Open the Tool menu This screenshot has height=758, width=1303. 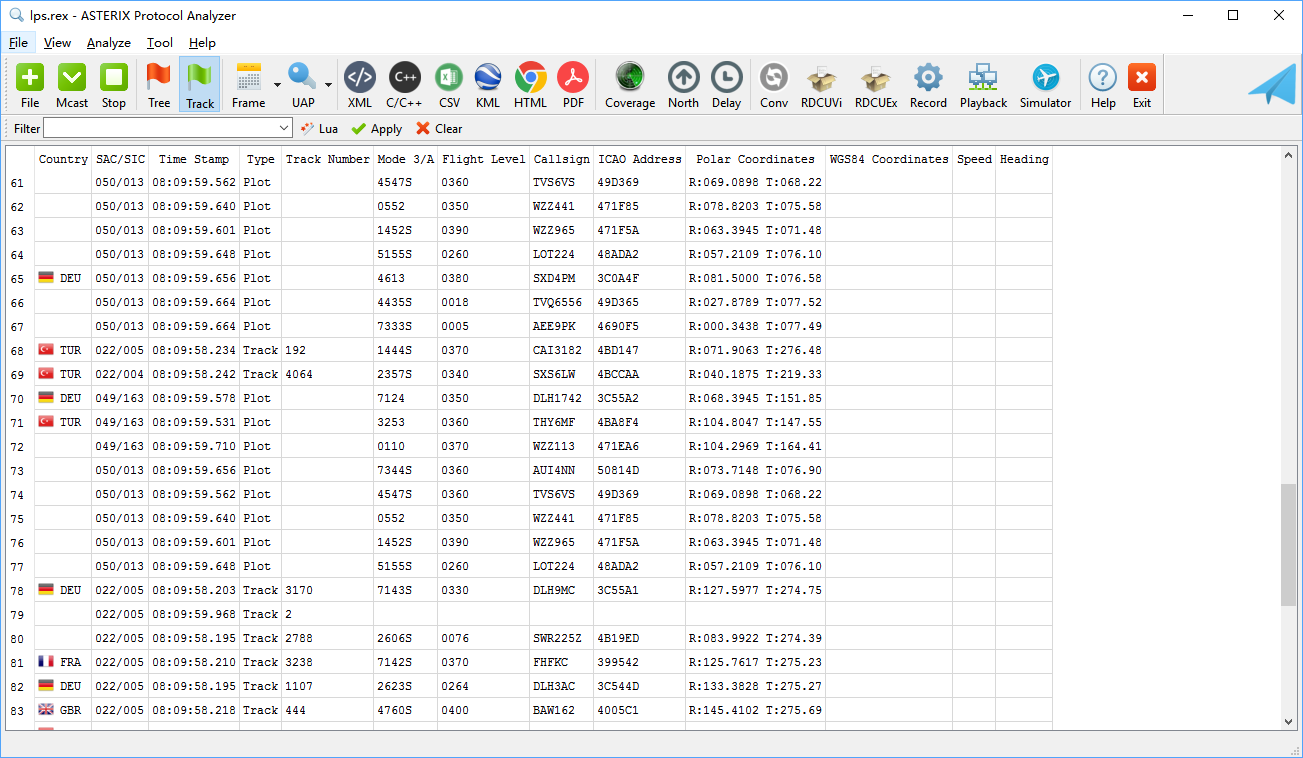pyautogui.click(x=160, y=43)
